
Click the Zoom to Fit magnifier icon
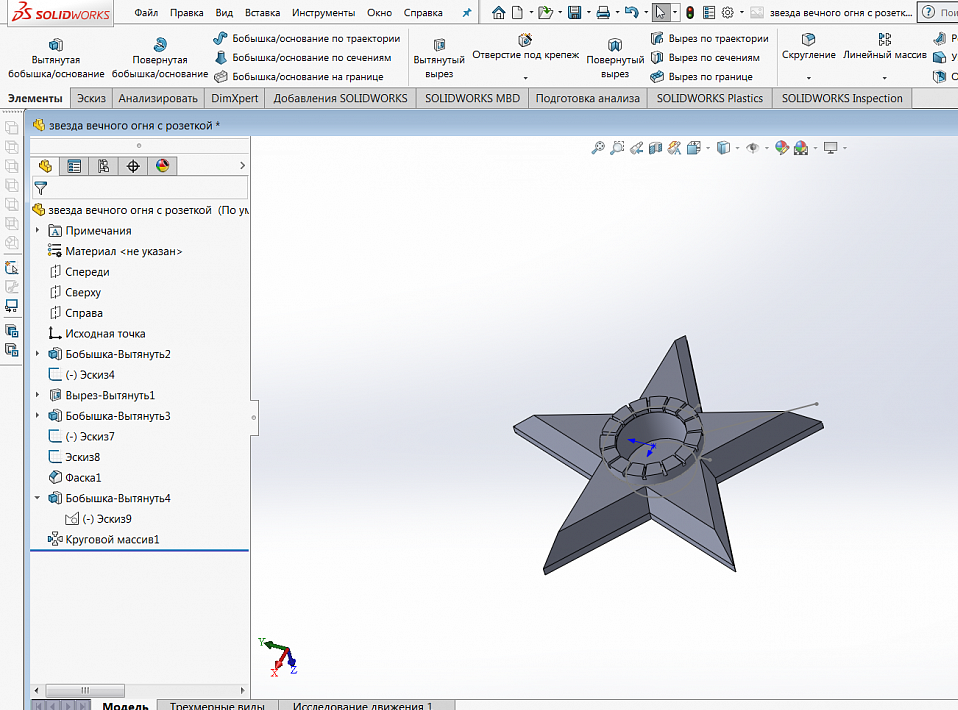click(x=598, y=148)
